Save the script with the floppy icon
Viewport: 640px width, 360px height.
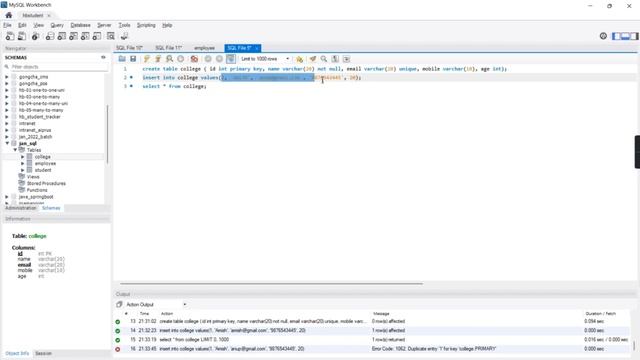tap(133, 59)
